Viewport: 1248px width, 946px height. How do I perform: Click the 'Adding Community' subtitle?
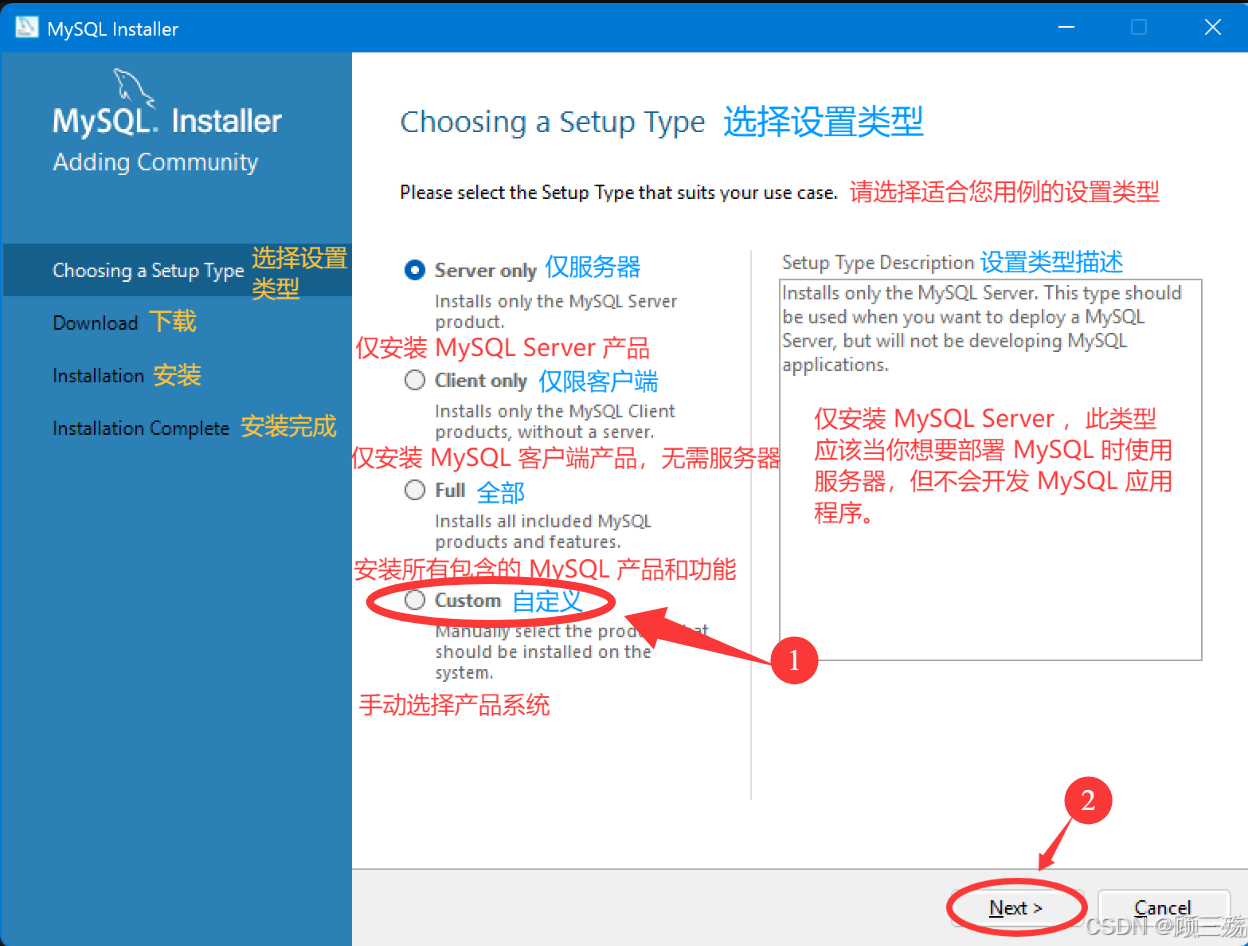pos(155,162)
